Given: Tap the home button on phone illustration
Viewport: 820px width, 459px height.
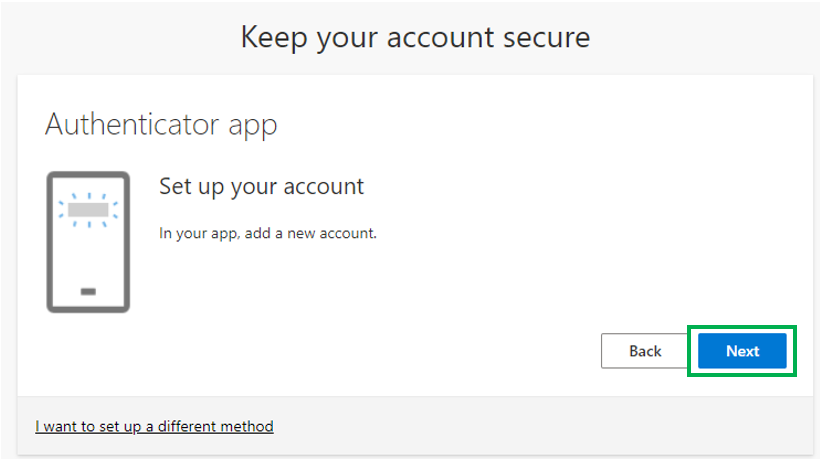Looking at the screenshot, I should [x=88, y=291].
